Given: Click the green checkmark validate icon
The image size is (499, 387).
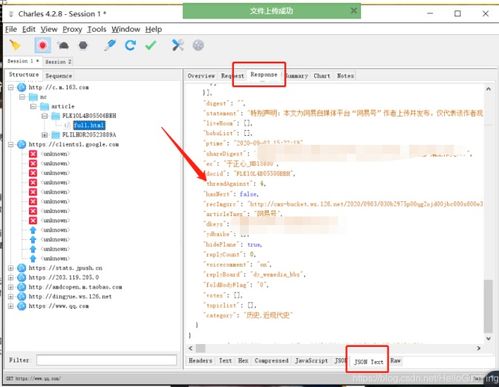Looking at the screenshot, I should [x=151, y=45].
